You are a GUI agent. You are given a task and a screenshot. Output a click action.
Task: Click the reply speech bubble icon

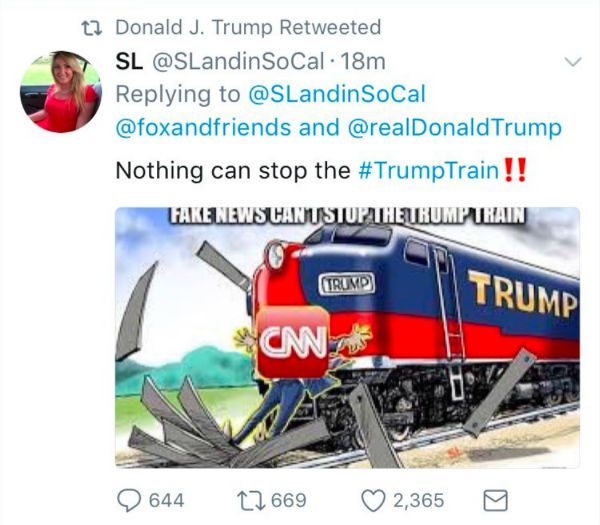(x=129, y=499)
